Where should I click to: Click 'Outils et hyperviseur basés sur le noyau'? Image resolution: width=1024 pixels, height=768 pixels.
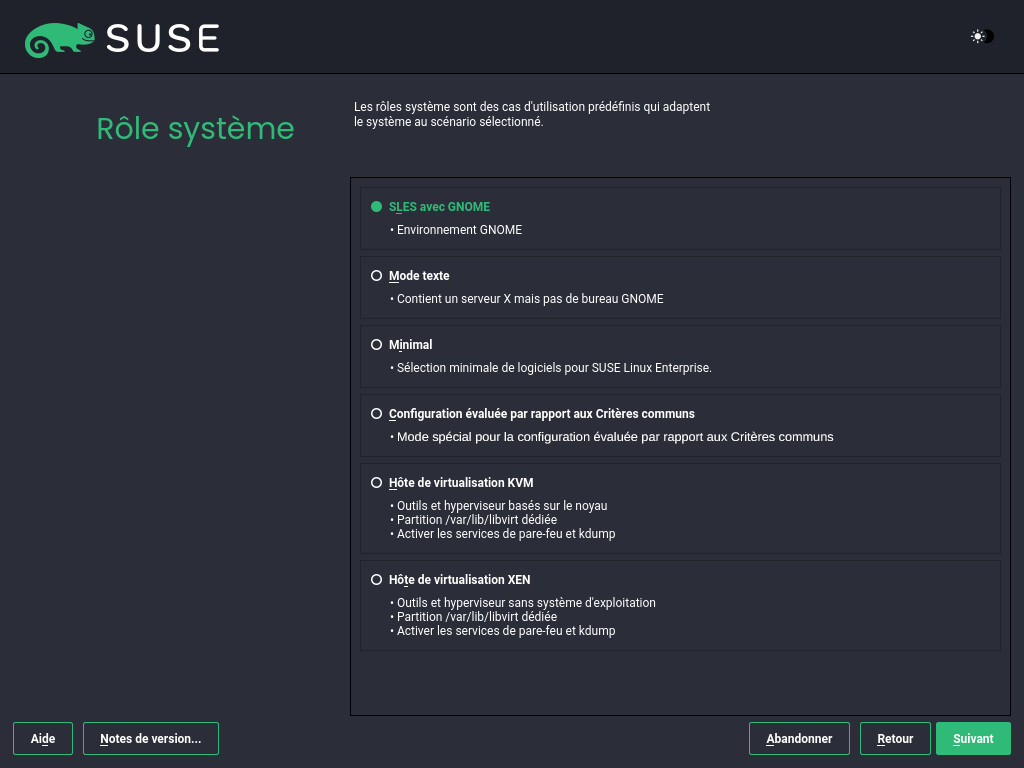point(502,505)
